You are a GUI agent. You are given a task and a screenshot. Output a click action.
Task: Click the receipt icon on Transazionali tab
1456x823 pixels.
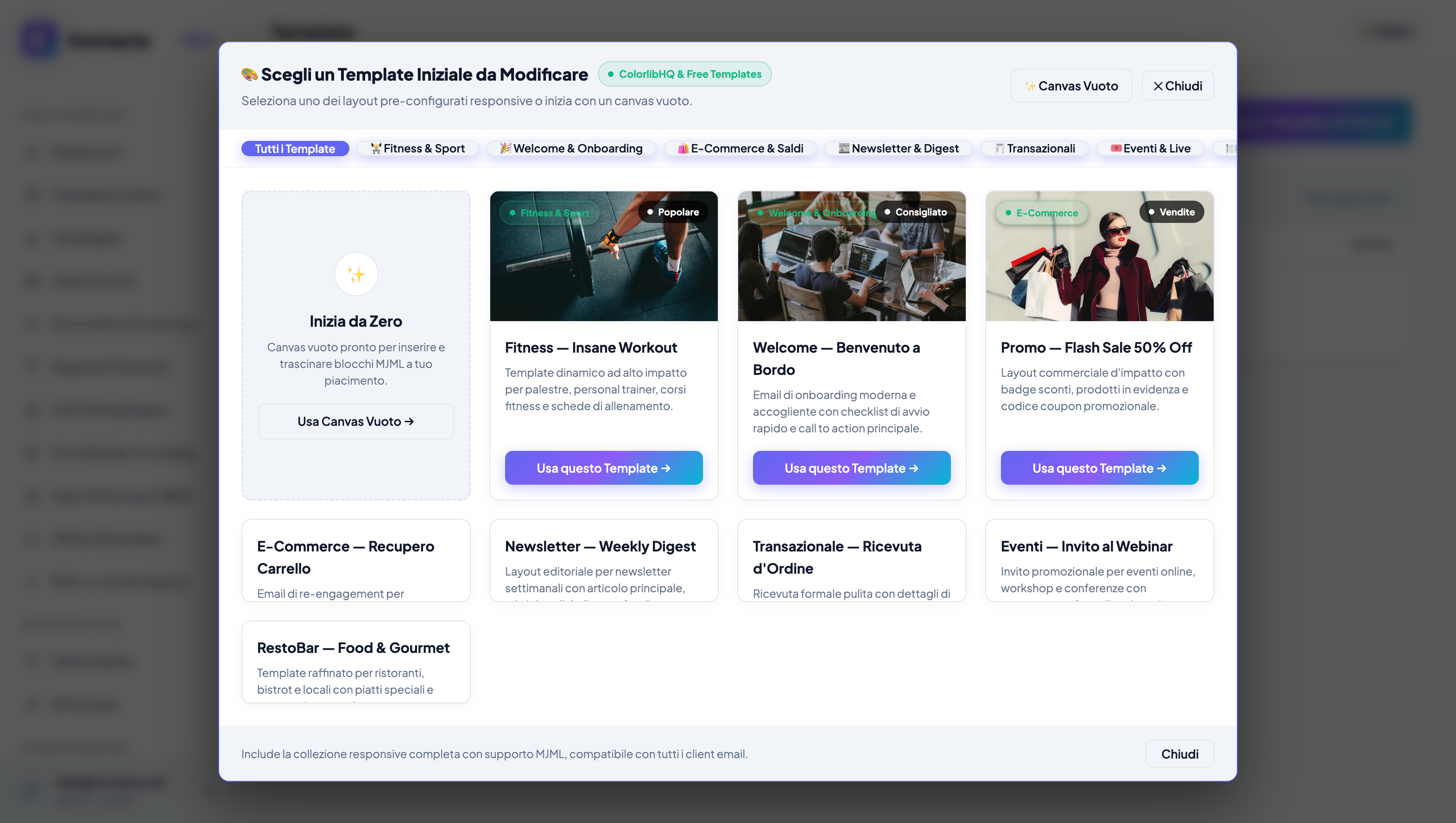[x=999, y=148]
